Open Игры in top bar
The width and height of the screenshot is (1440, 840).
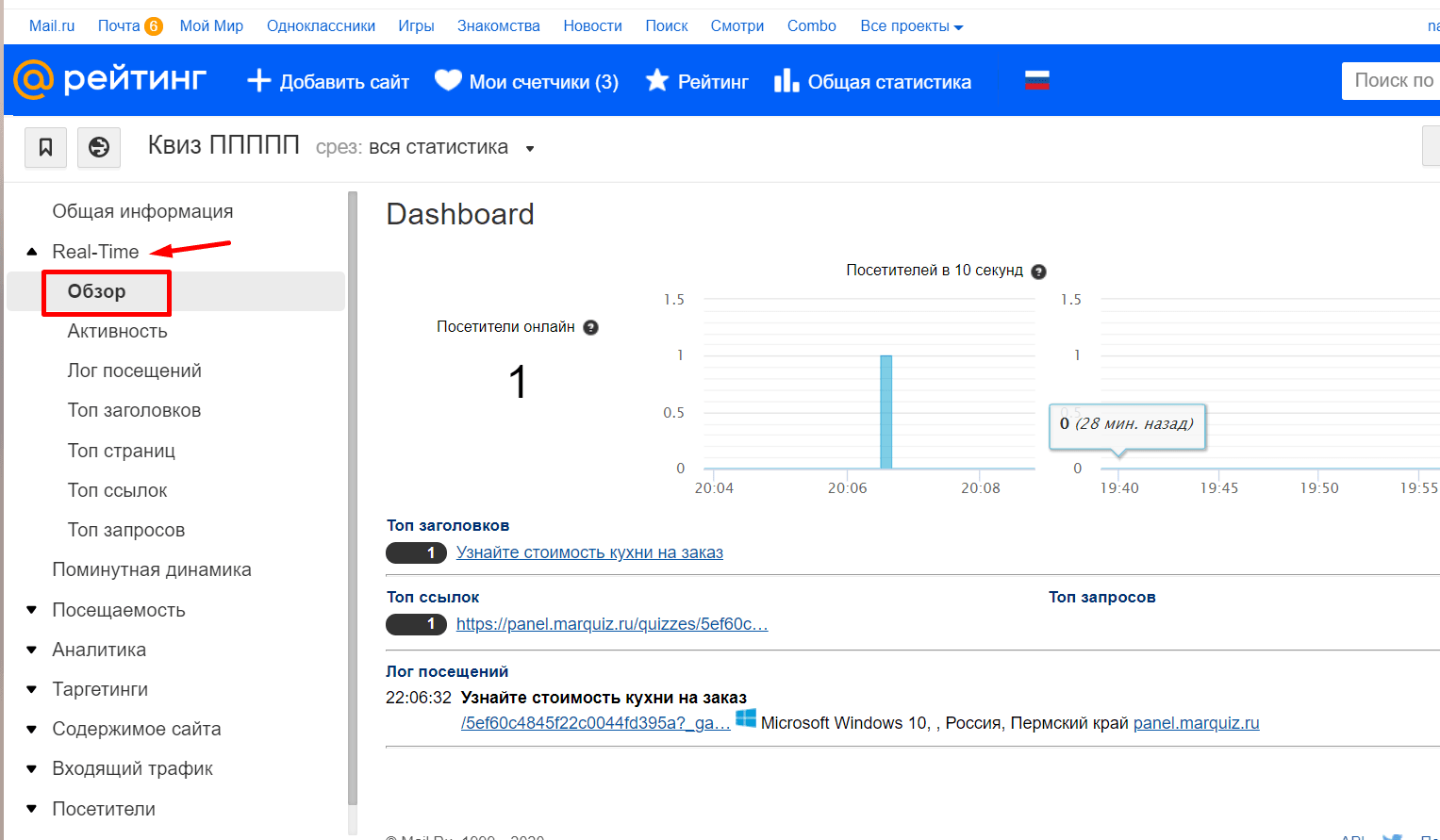[x=416, y=26]
